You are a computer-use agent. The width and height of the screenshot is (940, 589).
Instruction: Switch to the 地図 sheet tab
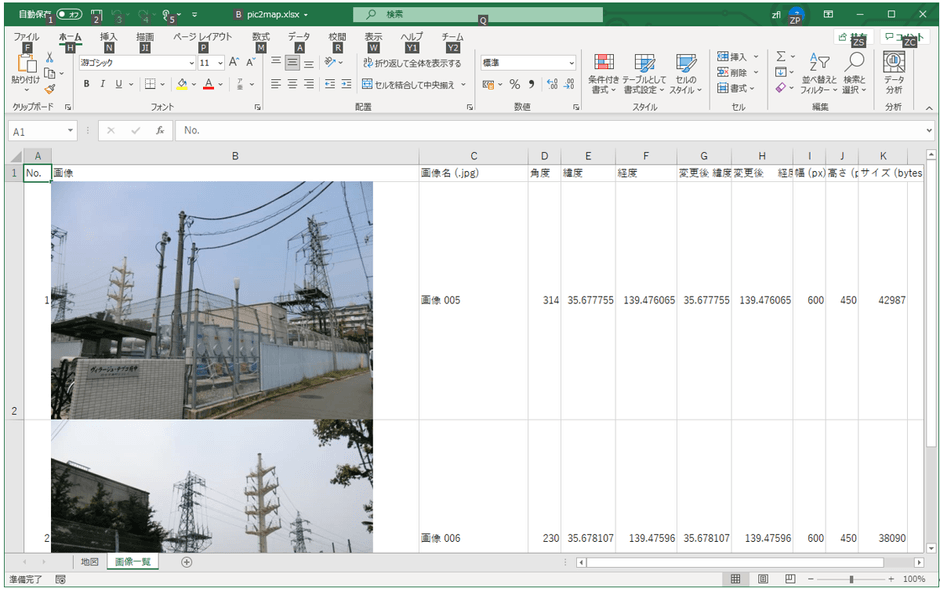(x=90, y=562)
